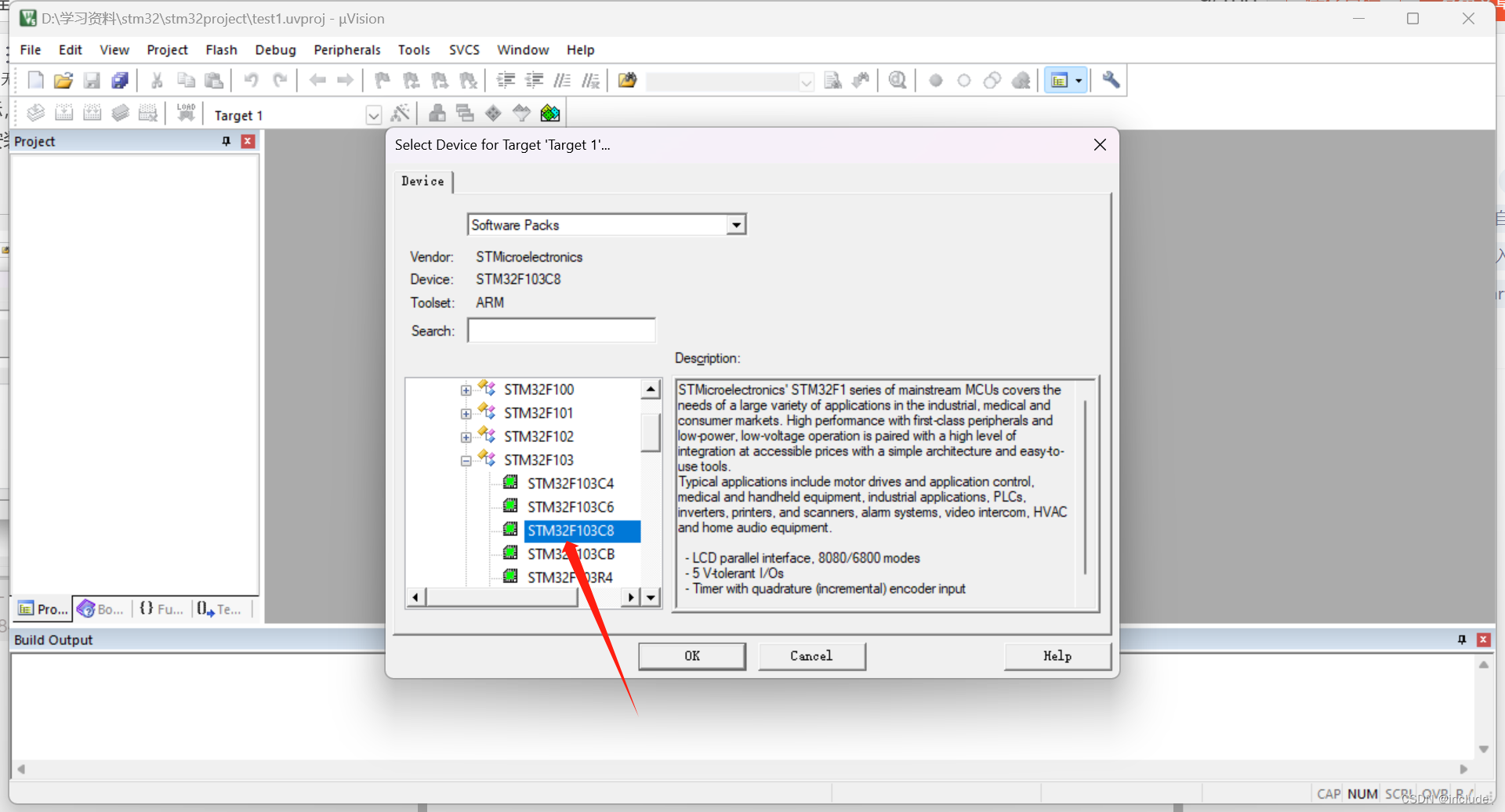This screenshot has height=812, width=1505.
Task: Comment selection toolbar icon
Action: (562, 80)
